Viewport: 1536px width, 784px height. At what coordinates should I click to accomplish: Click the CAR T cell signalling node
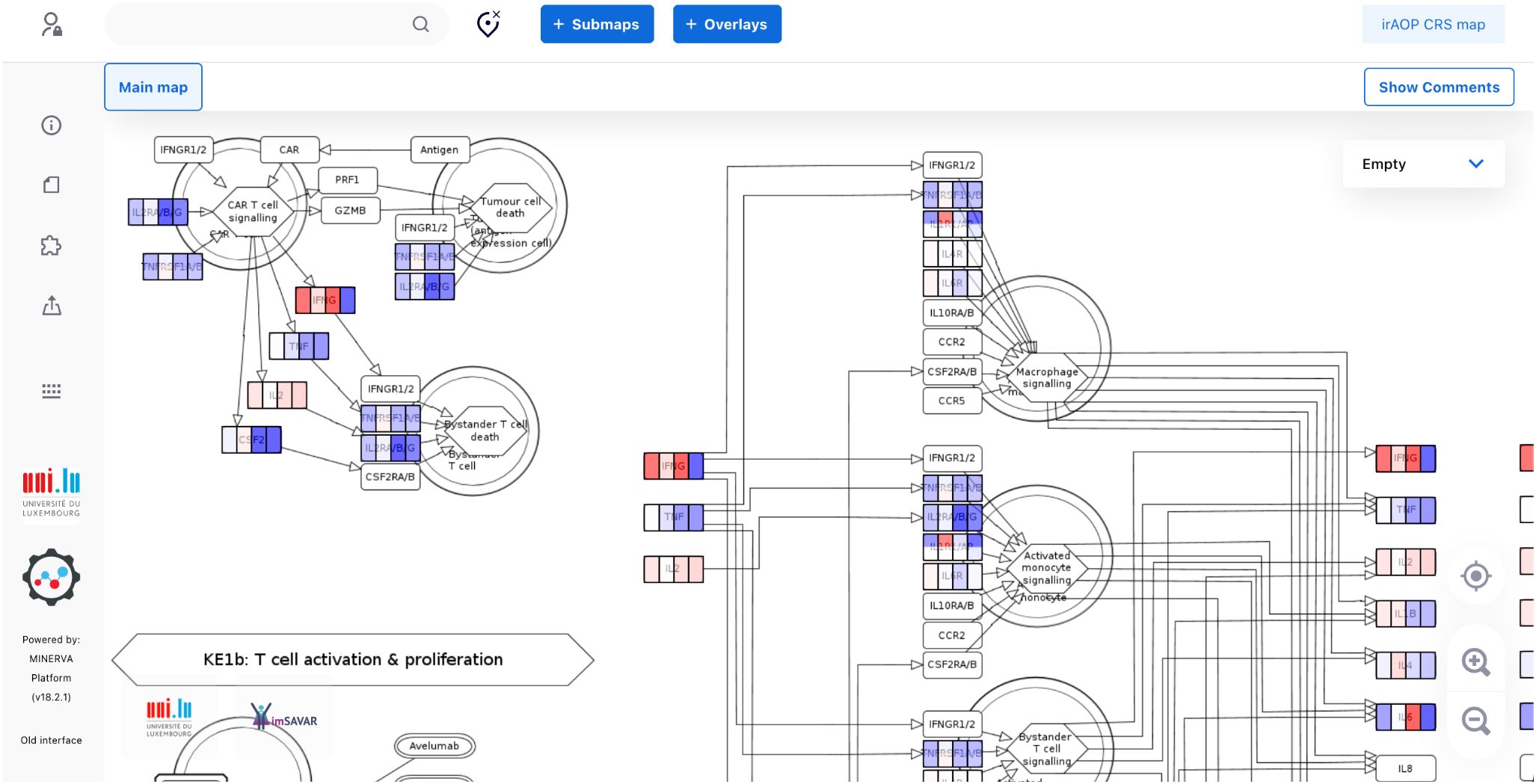(253, 212)
